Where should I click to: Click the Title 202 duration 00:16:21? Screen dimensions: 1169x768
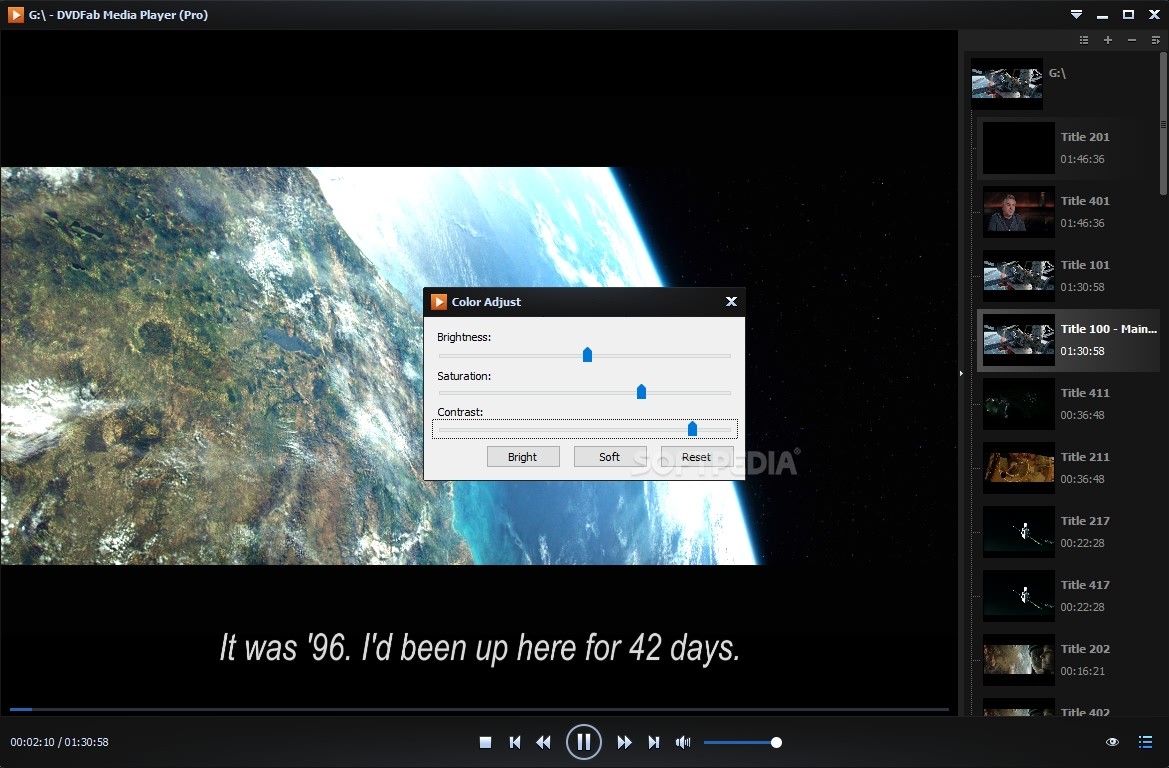tap(1083, 671)
